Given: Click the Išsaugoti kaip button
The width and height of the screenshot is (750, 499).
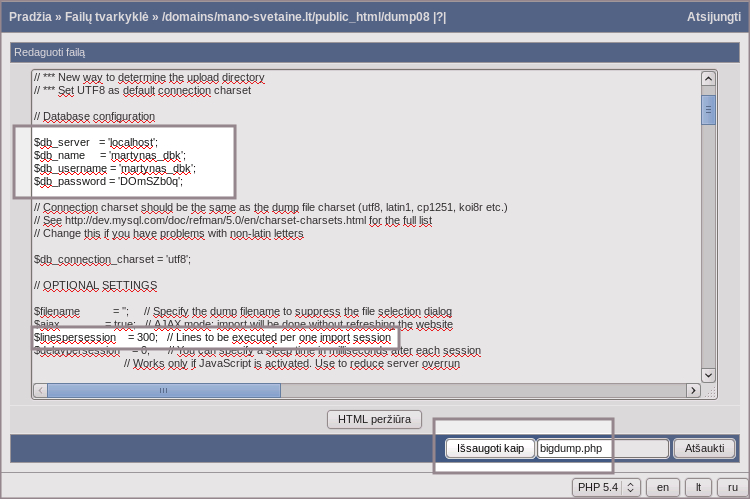Looking at the screenshot, I should pyautogui.click(x=490, y=448).
